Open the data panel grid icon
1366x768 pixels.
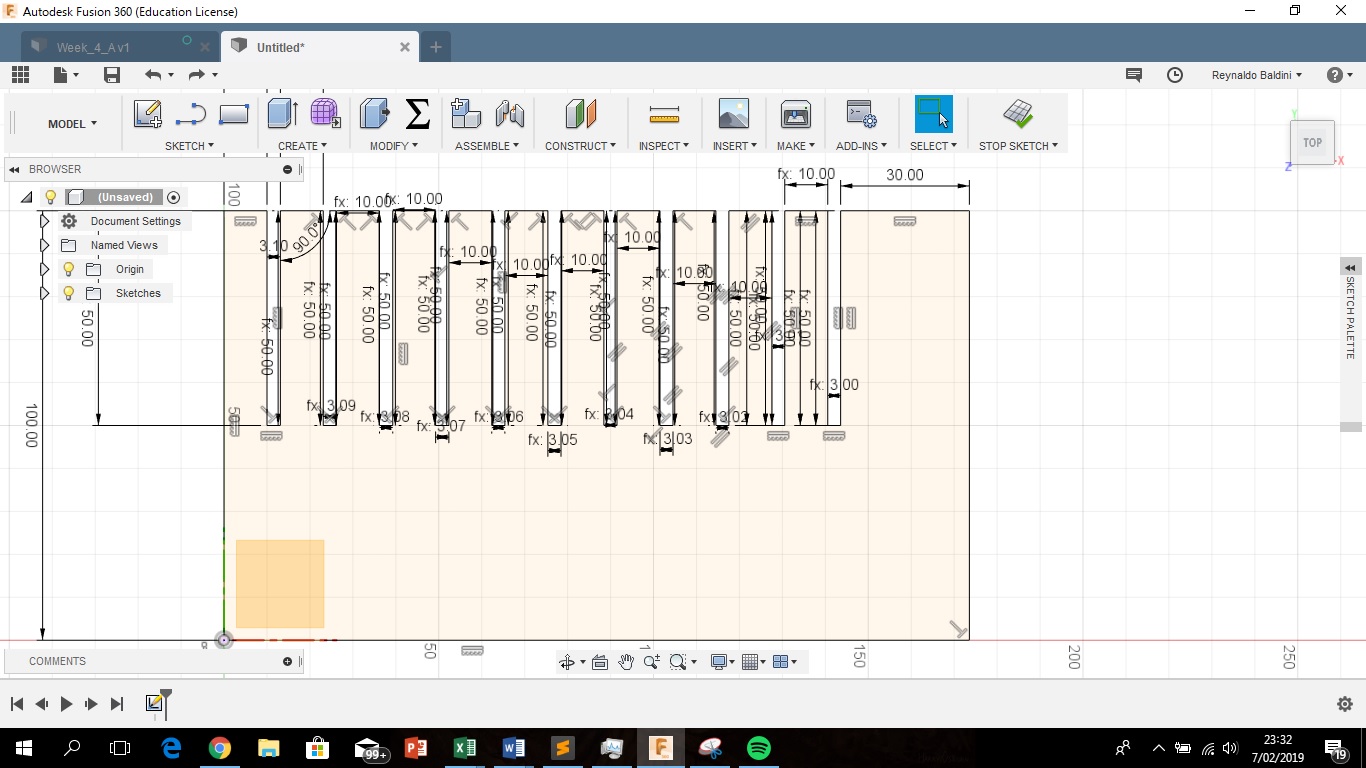point(20,75)
